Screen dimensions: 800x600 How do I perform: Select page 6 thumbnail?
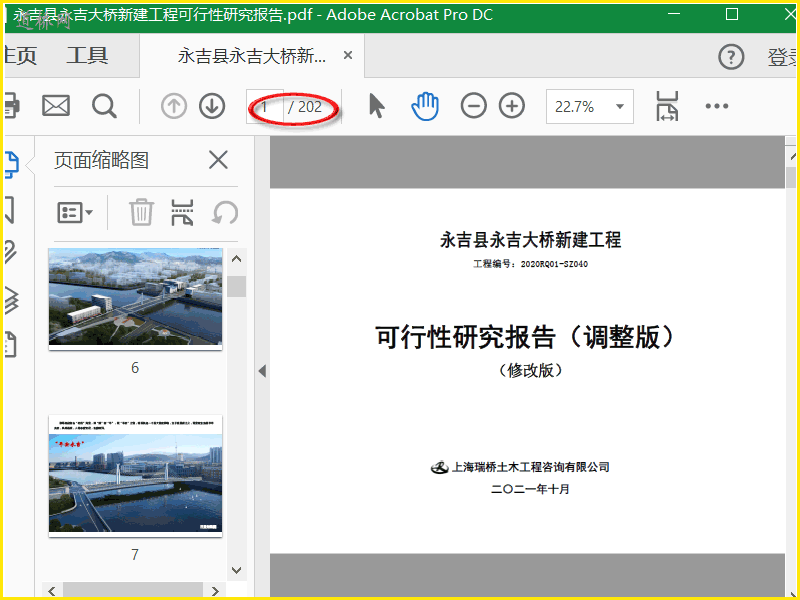135,298
